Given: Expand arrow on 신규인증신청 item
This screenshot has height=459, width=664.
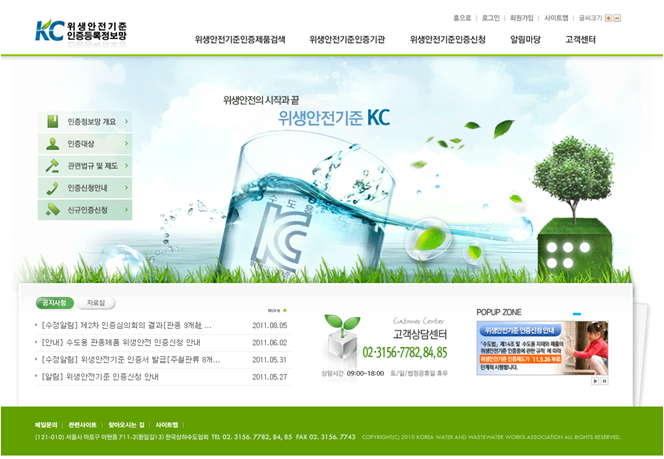Looking at the screenshot, I should point(126,210).
